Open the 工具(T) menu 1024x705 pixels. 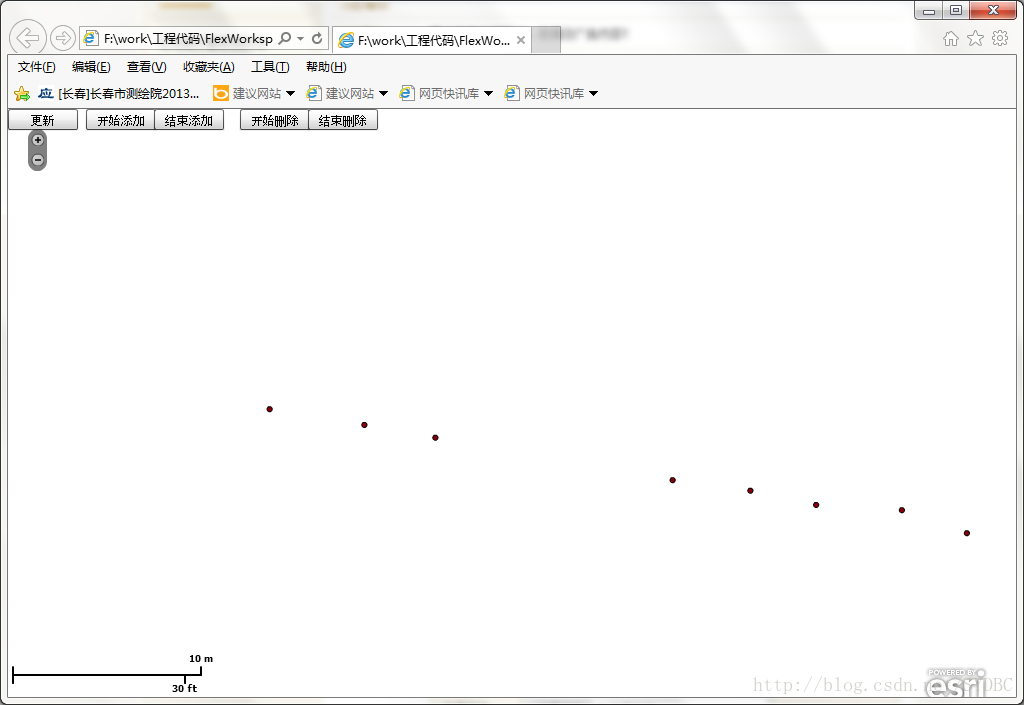pyautogui.click(x=270, y=67)
